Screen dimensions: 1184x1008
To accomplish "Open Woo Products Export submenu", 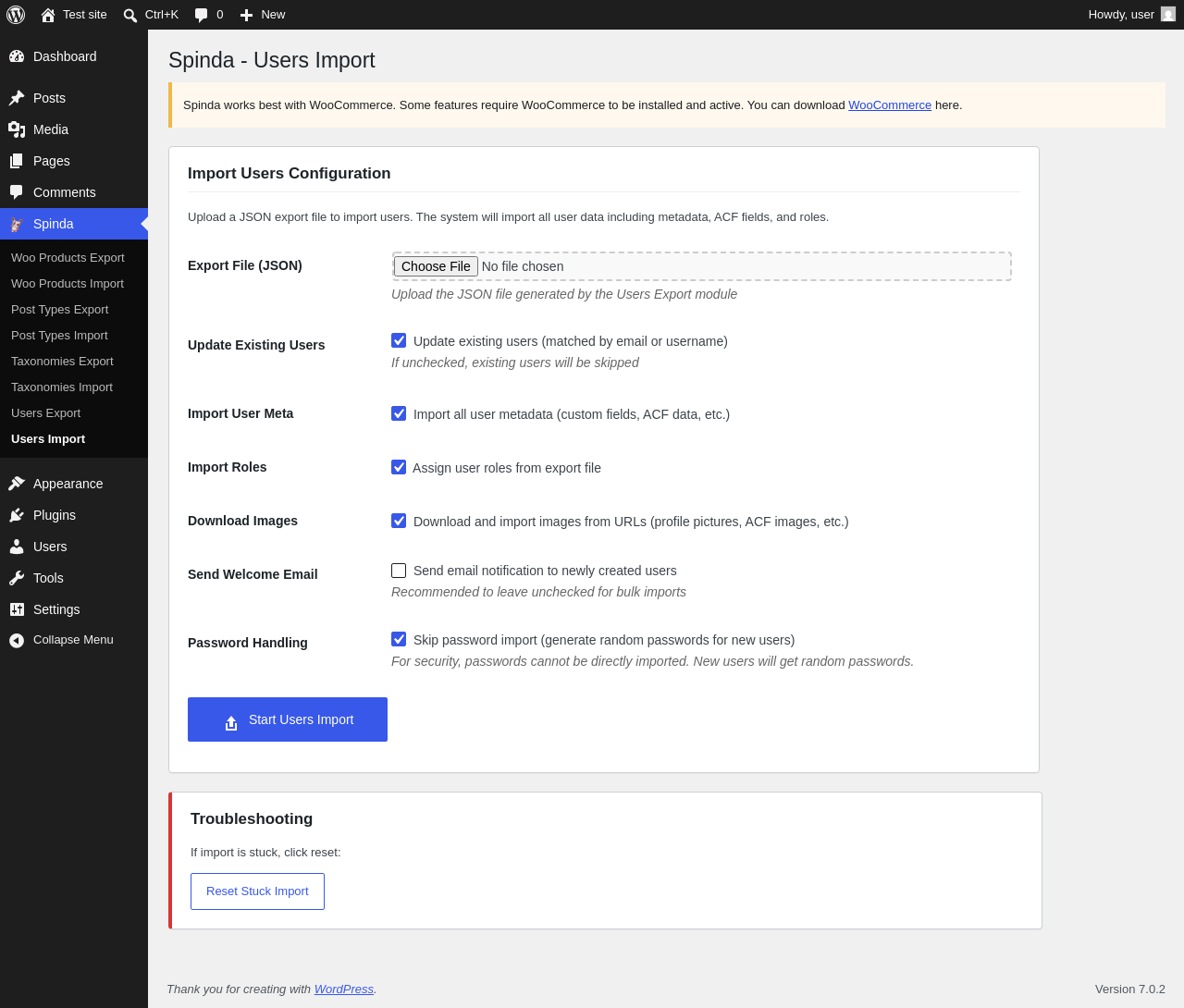I will coord(74,258).
